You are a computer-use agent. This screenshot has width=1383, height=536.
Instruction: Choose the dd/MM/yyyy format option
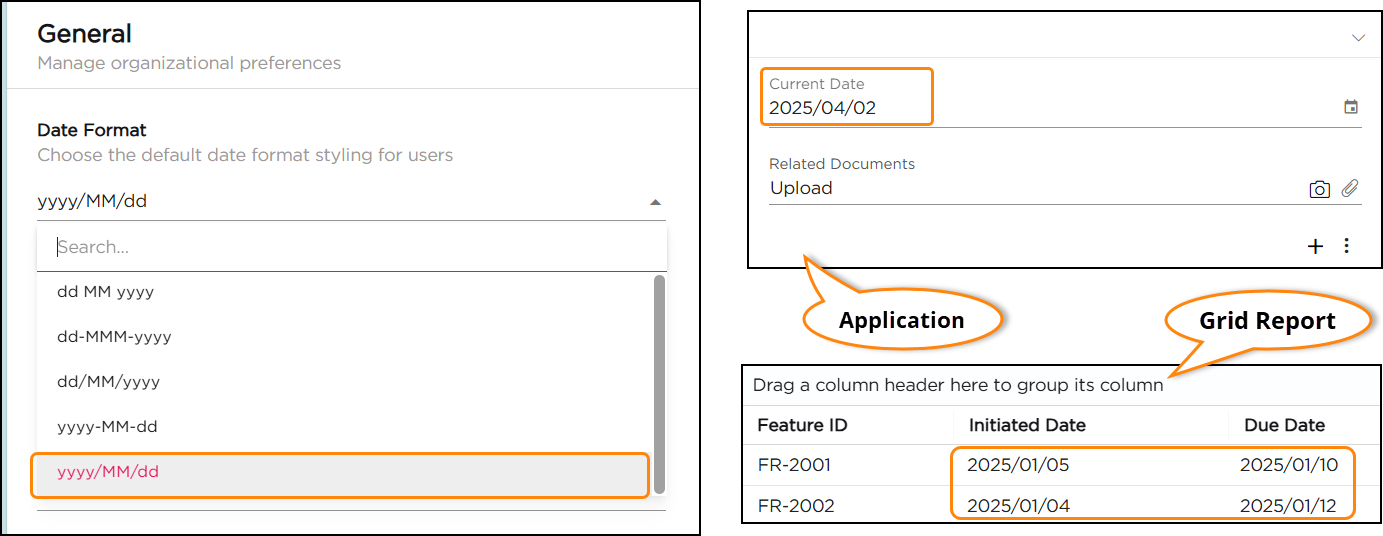coord(108,382)
